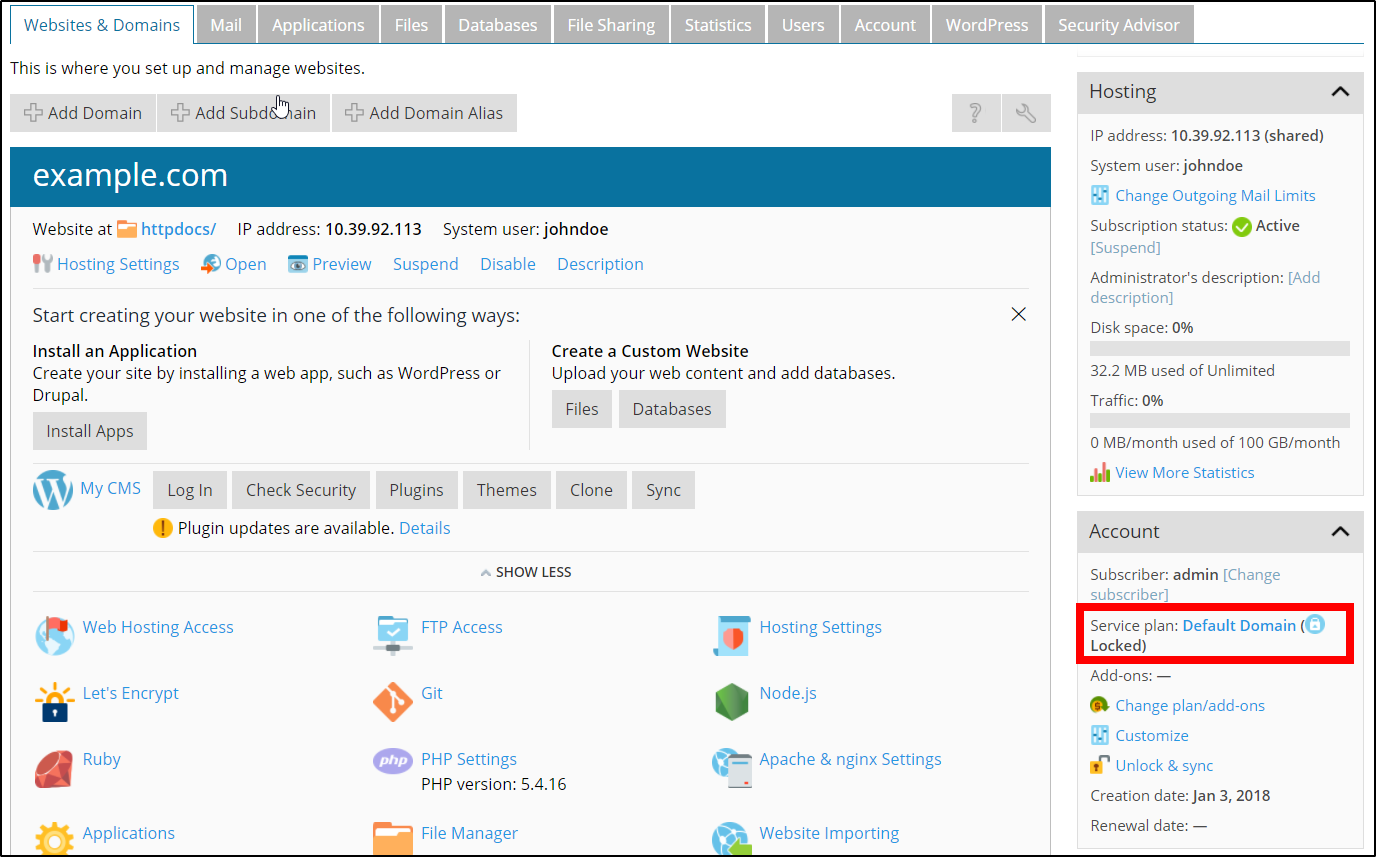Image resolution: width=1376 pixels, height=857 pixels.
Task: Click the Install Apps button
Action: click(90, 431)
